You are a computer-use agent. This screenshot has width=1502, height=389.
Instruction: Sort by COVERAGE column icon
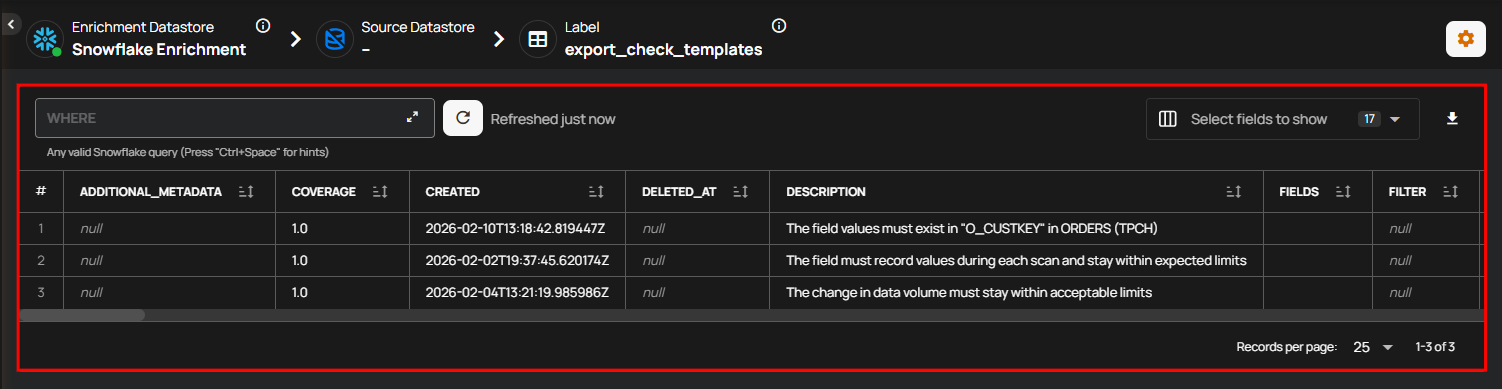pos(380,192)
